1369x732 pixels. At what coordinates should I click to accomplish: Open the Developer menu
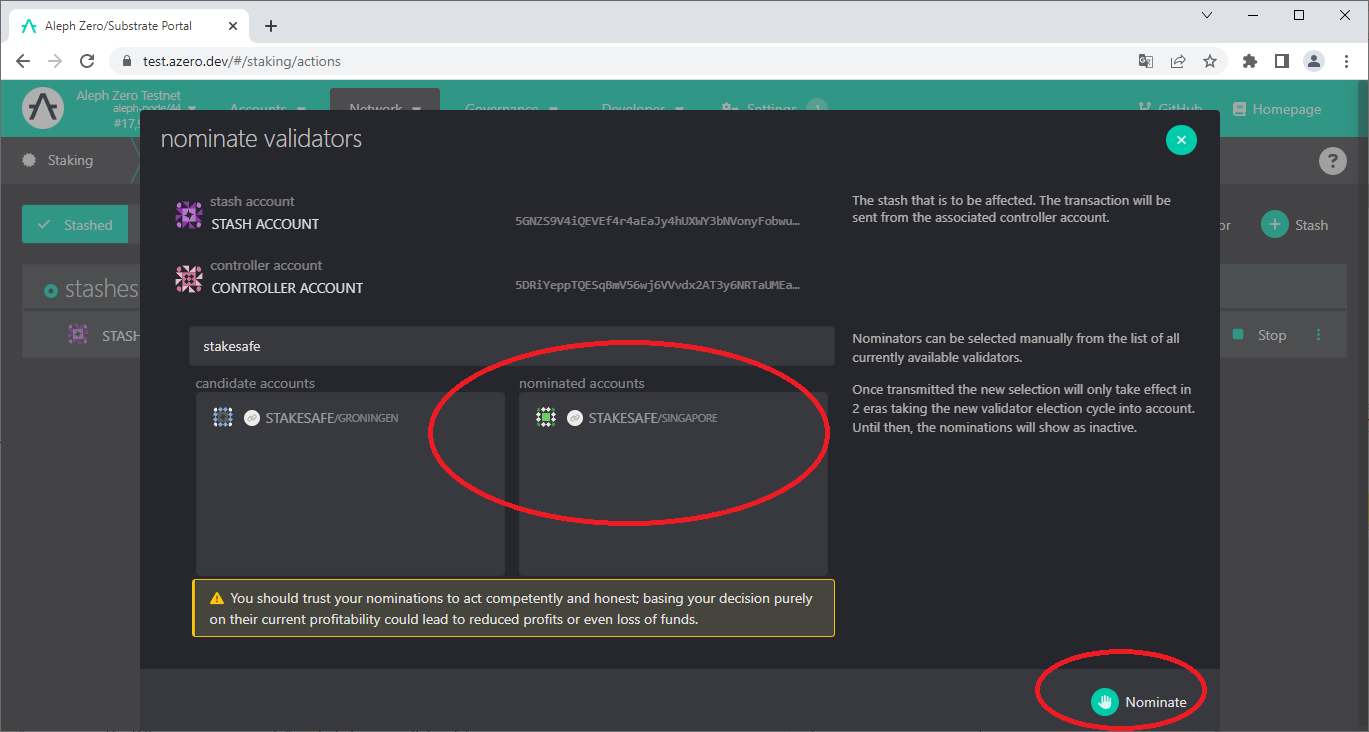point(642,109)
